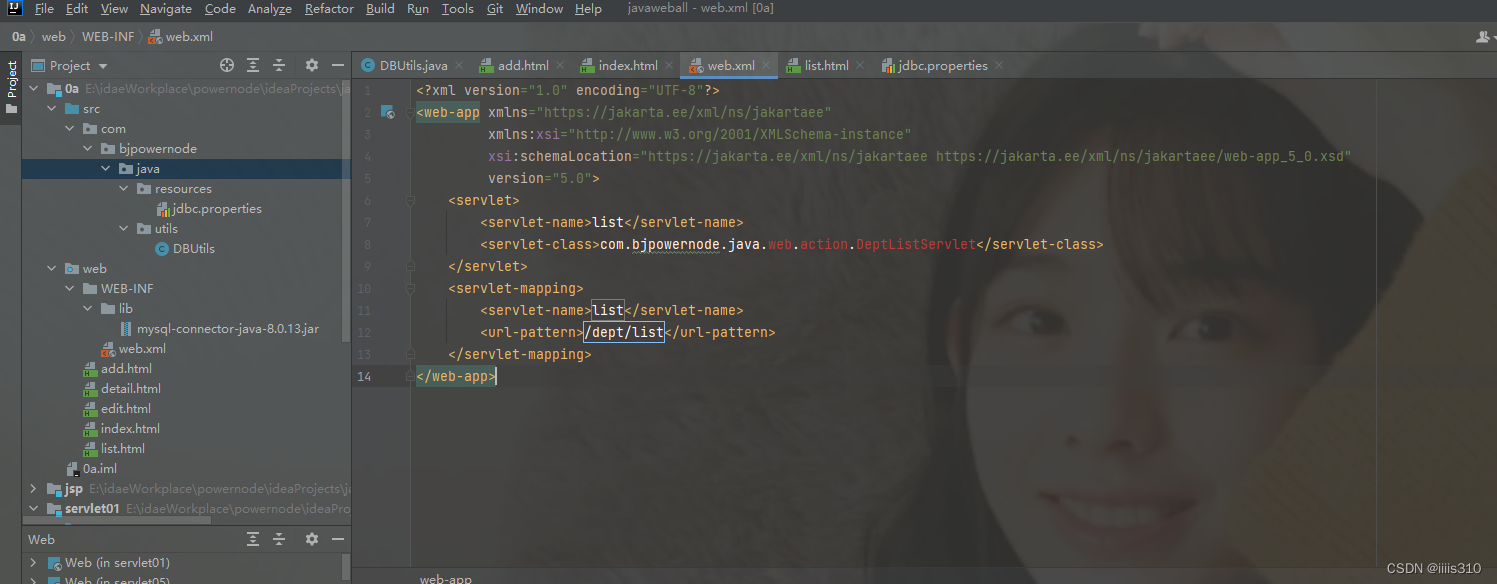Close the jdbc.properties editor tab
This screenshot has height=584, width=1497.
point(999,66)
